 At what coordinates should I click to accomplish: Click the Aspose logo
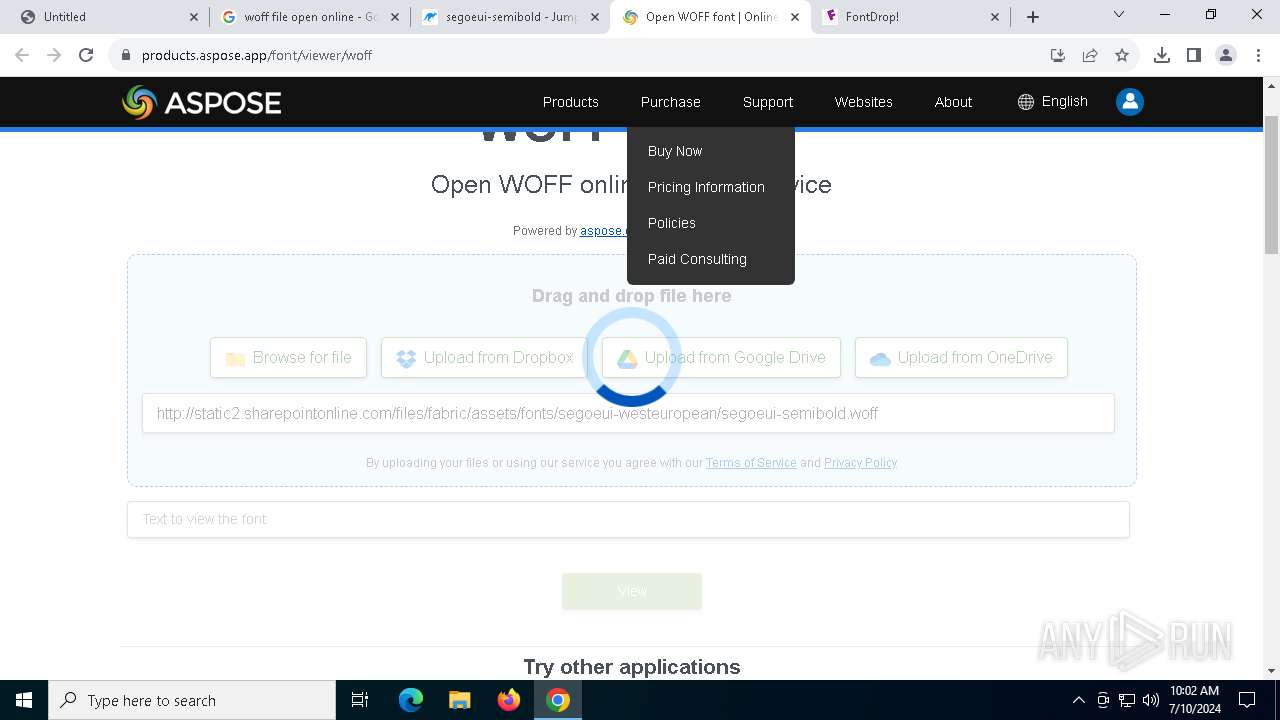(202, 102)
